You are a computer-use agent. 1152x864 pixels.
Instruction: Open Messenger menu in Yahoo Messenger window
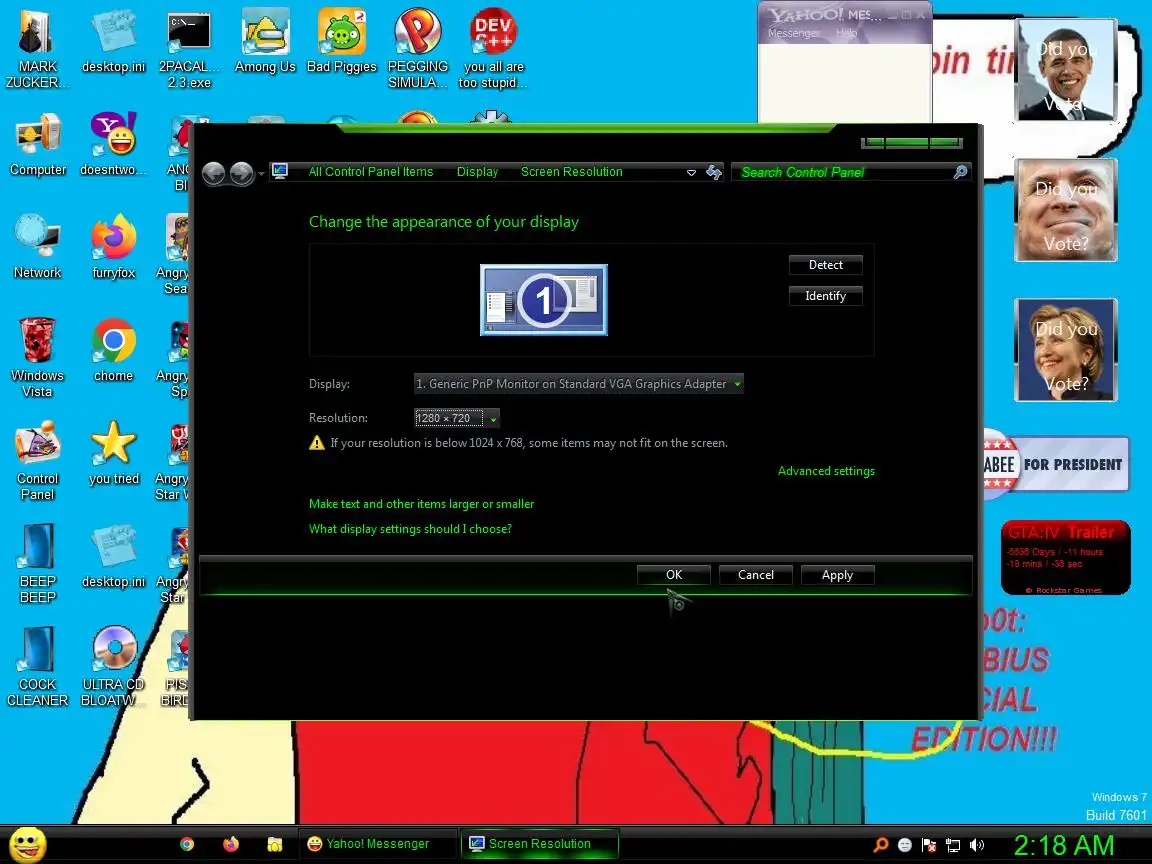793,33
